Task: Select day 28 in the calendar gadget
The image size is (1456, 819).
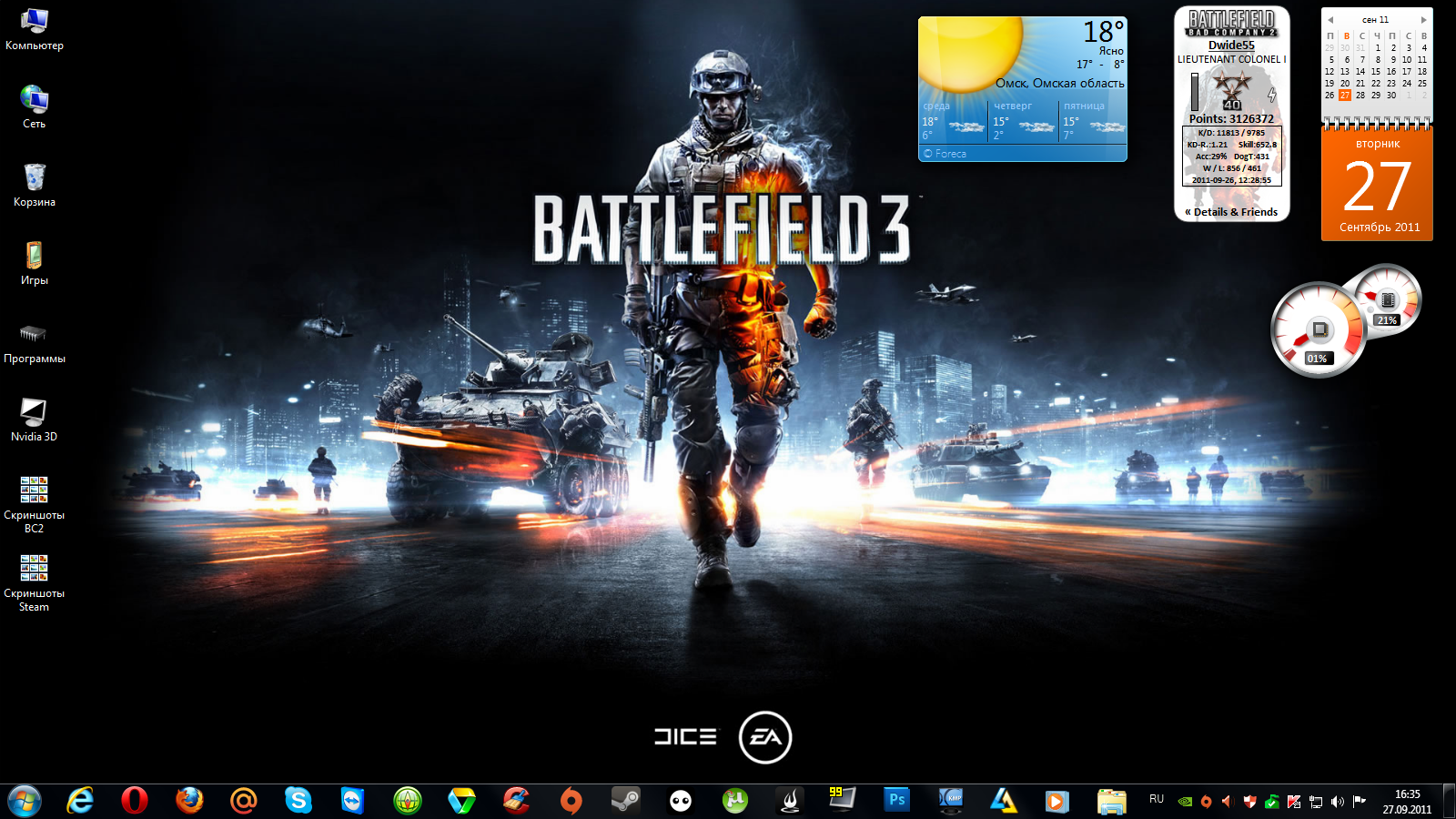Action: (1360, 95)
